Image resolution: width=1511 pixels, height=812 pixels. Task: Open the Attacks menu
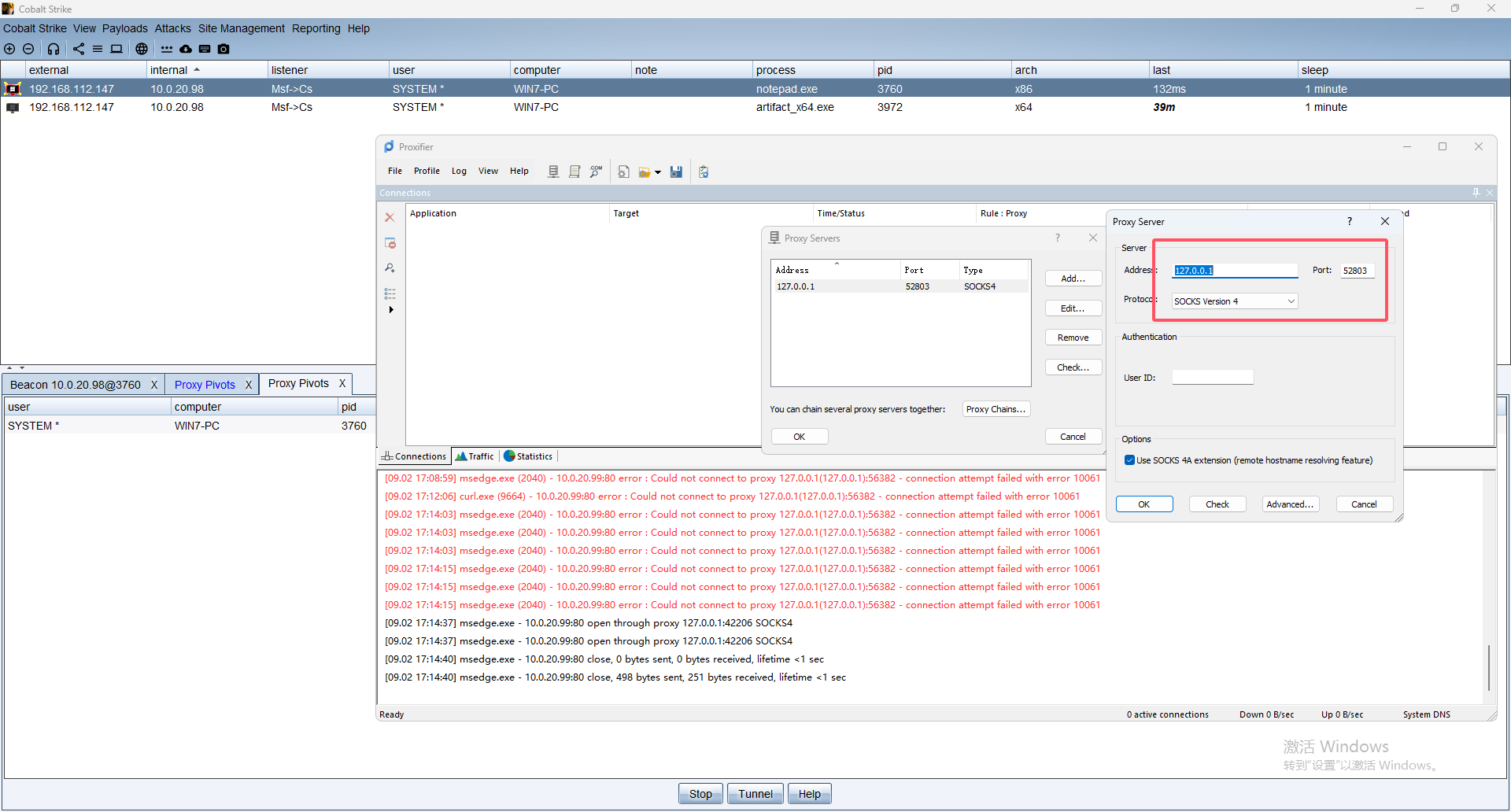tap(172, 28)
